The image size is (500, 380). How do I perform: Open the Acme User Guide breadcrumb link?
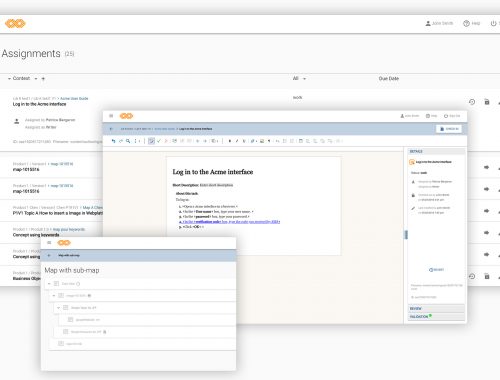pyautogui.click(x=74, y=98)
